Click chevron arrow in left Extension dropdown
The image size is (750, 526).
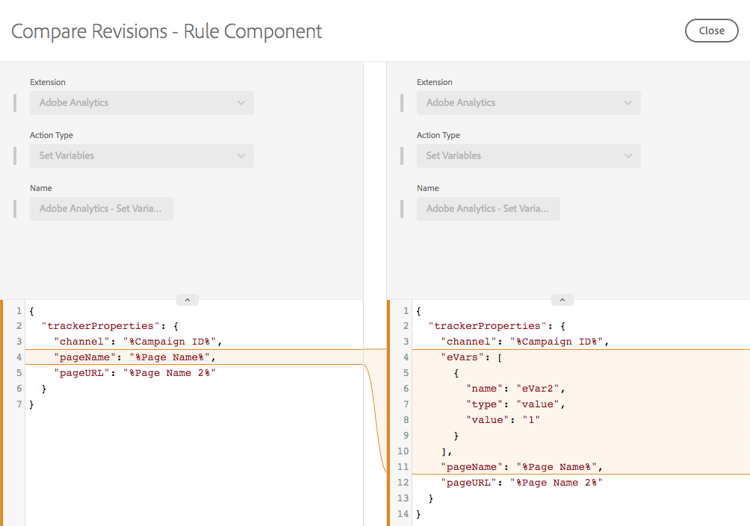click(241, 102)
